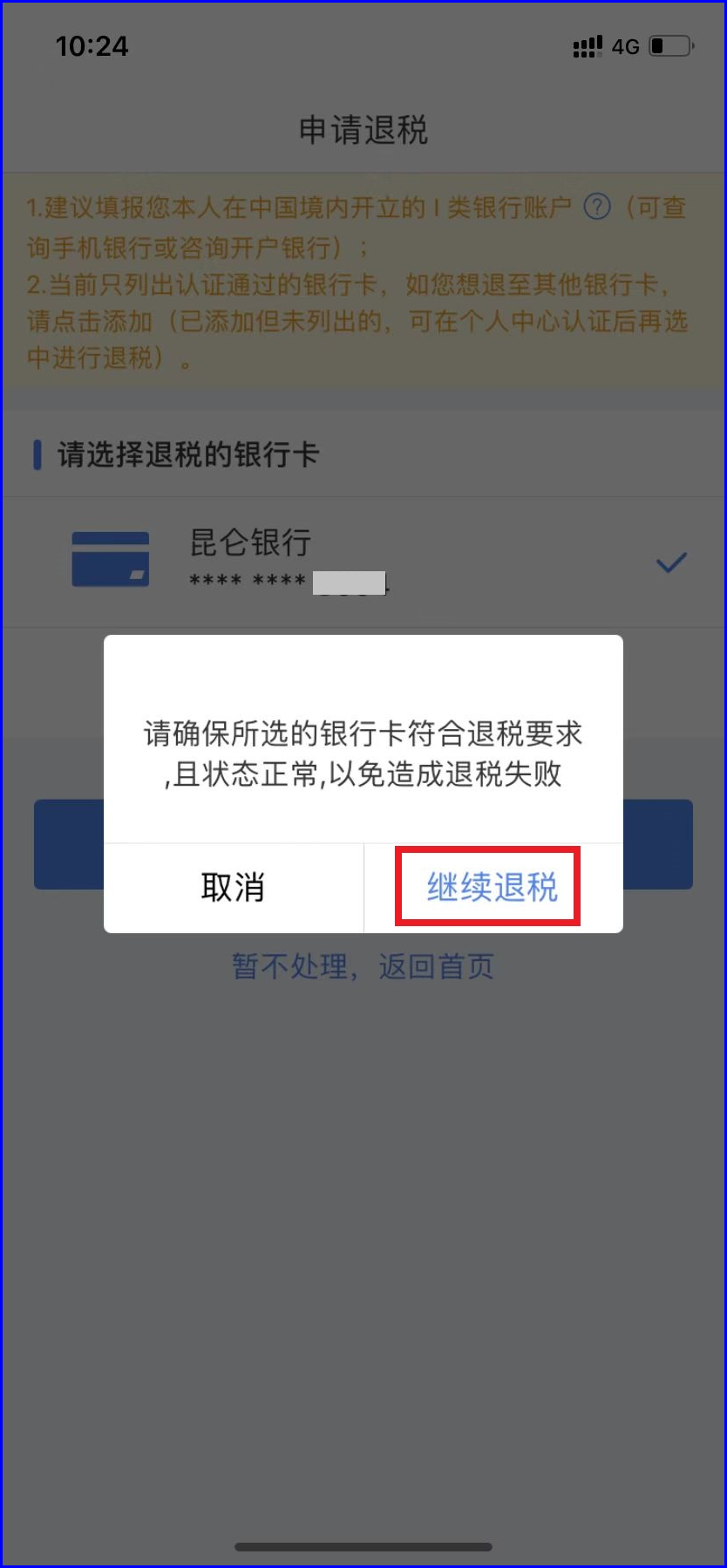Screen dimensions: 727x1568
Task: Click the masked card number field
Action: click(289, 582)
